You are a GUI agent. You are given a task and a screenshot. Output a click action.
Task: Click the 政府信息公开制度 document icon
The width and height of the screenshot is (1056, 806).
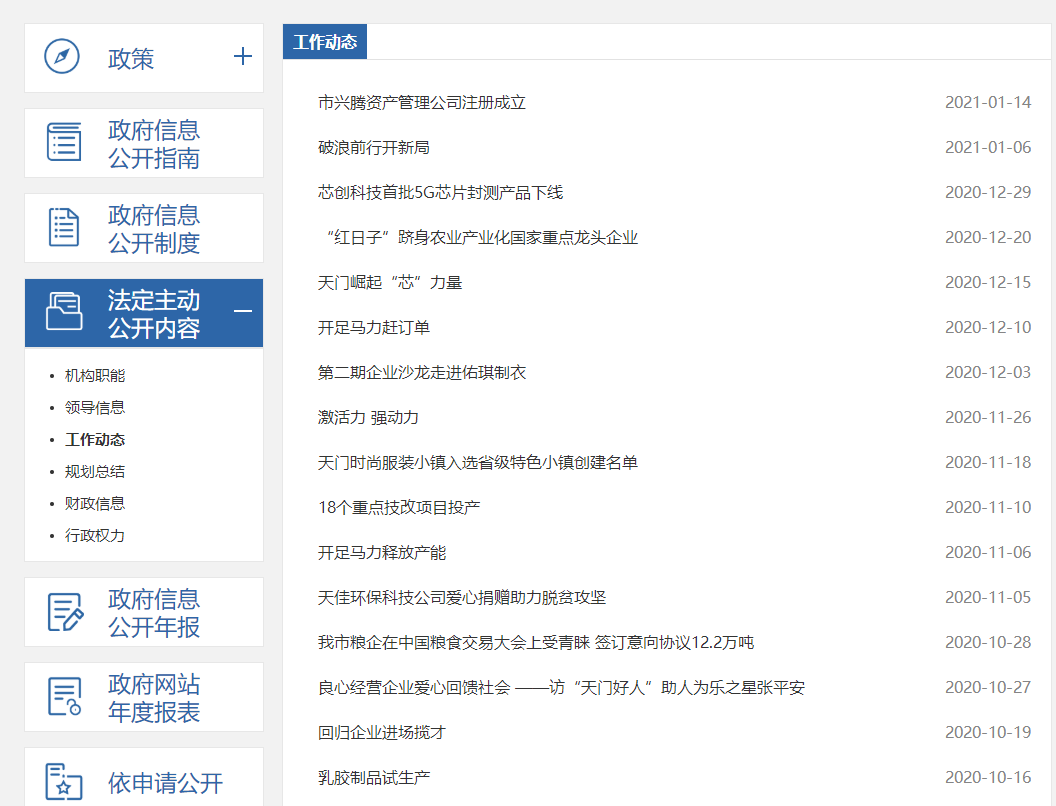click(65, 227)
